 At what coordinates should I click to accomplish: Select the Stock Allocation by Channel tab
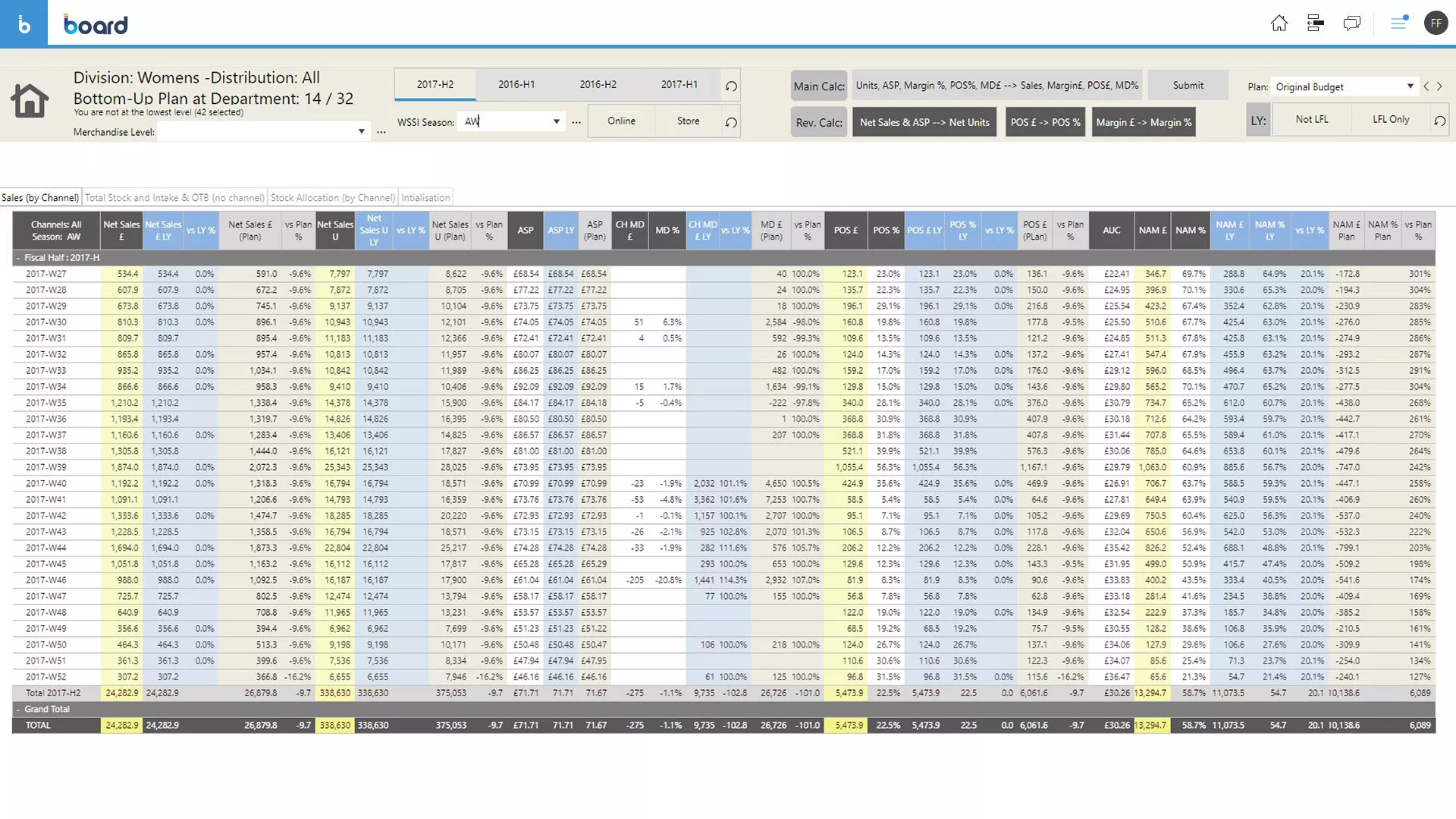click(333, 197)
